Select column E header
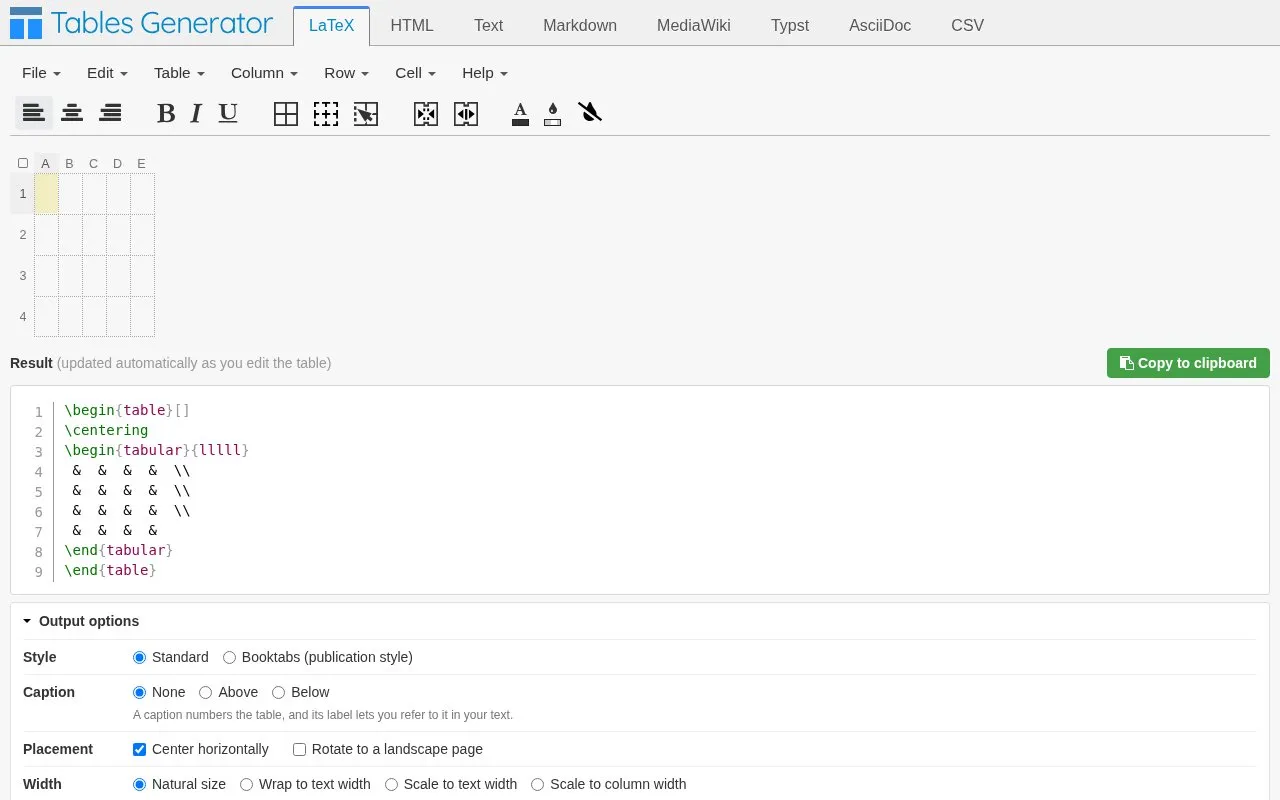The width and height of the screenshot is (1280, 800). coord(142,163)
